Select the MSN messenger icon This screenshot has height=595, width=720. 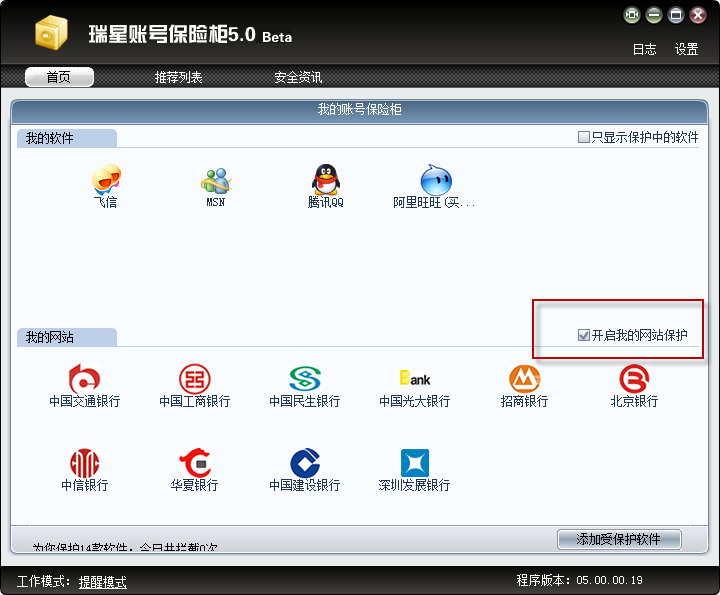click(215, 181)
